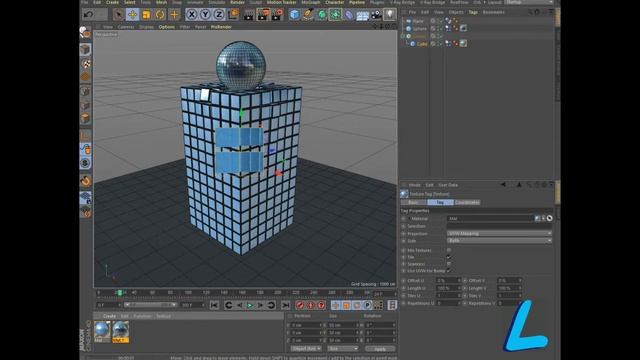Toggle Use UVW for Bump checkbox

tap(449, 271)
